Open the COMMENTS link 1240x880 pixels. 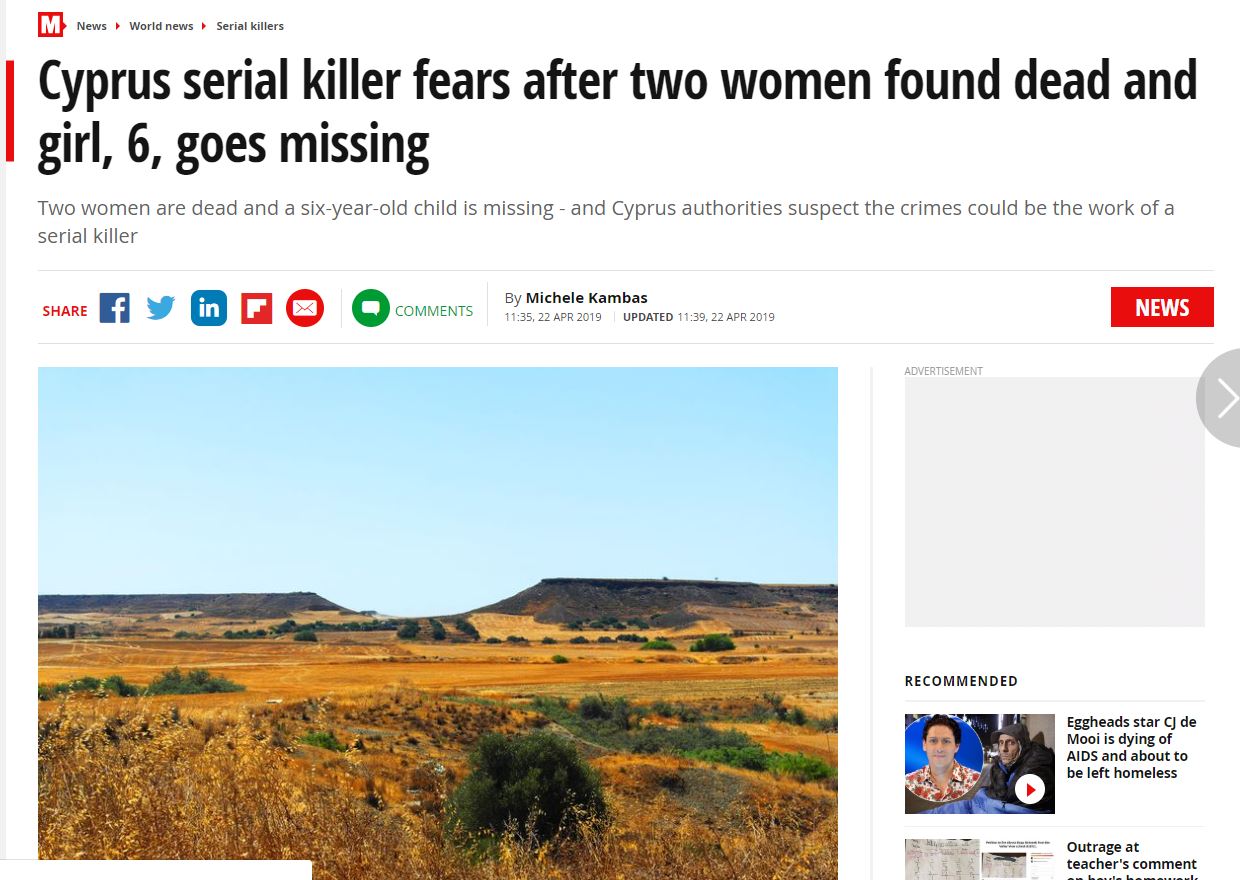click(434, 311)
